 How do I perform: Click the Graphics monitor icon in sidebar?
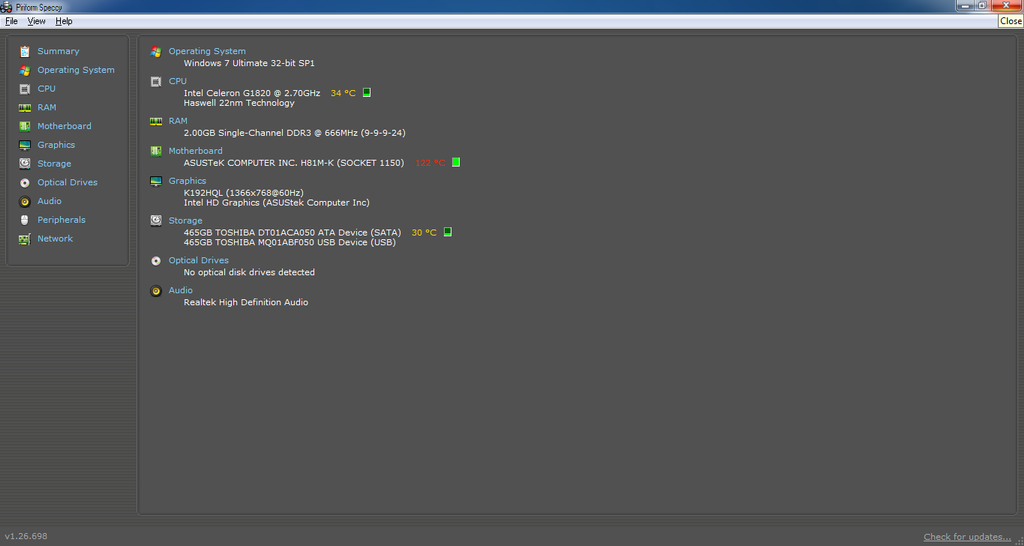click(25, 145)
